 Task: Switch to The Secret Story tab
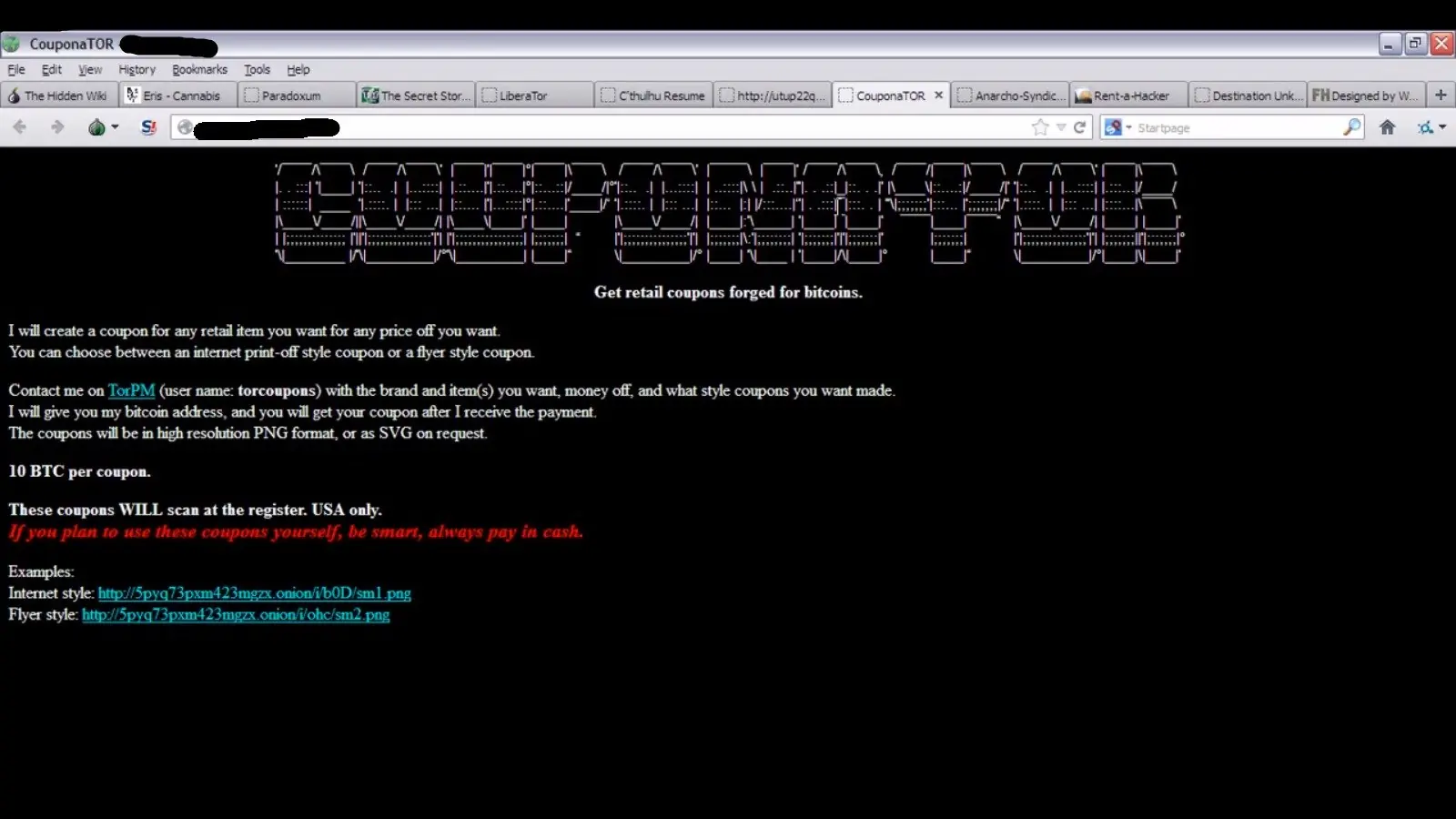pos(416,96)
